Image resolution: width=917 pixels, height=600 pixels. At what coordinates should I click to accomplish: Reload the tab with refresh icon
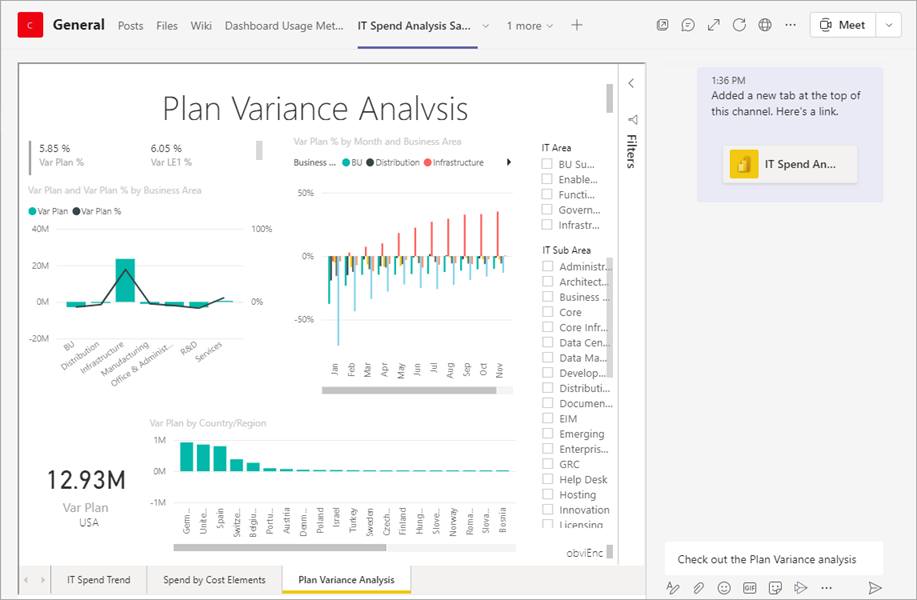pyautogui.click(x=739, y=25)
